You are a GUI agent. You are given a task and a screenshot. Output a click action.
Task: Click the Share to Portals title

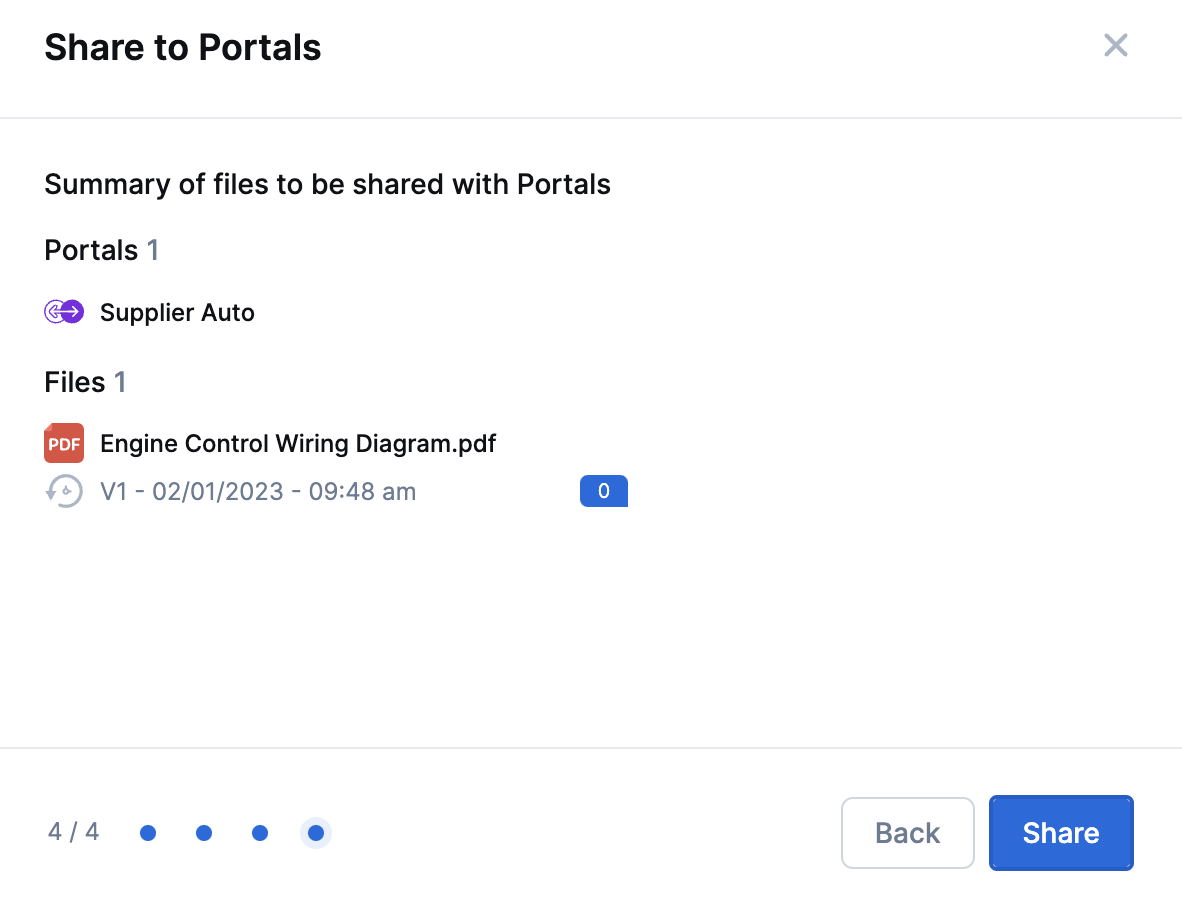click(183, 47)
